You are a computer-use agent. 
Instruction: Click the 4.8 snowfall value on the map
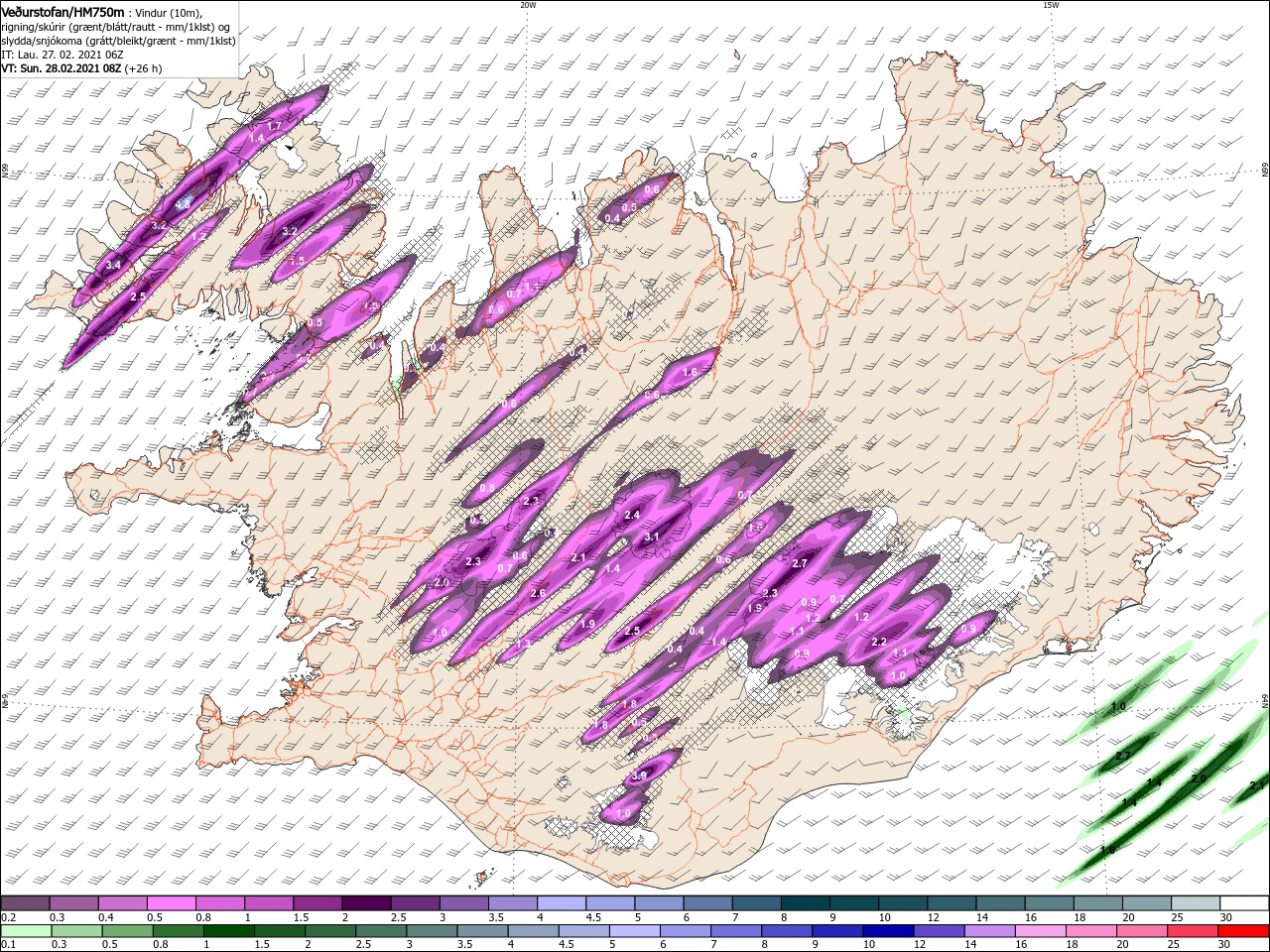(183, 204)
